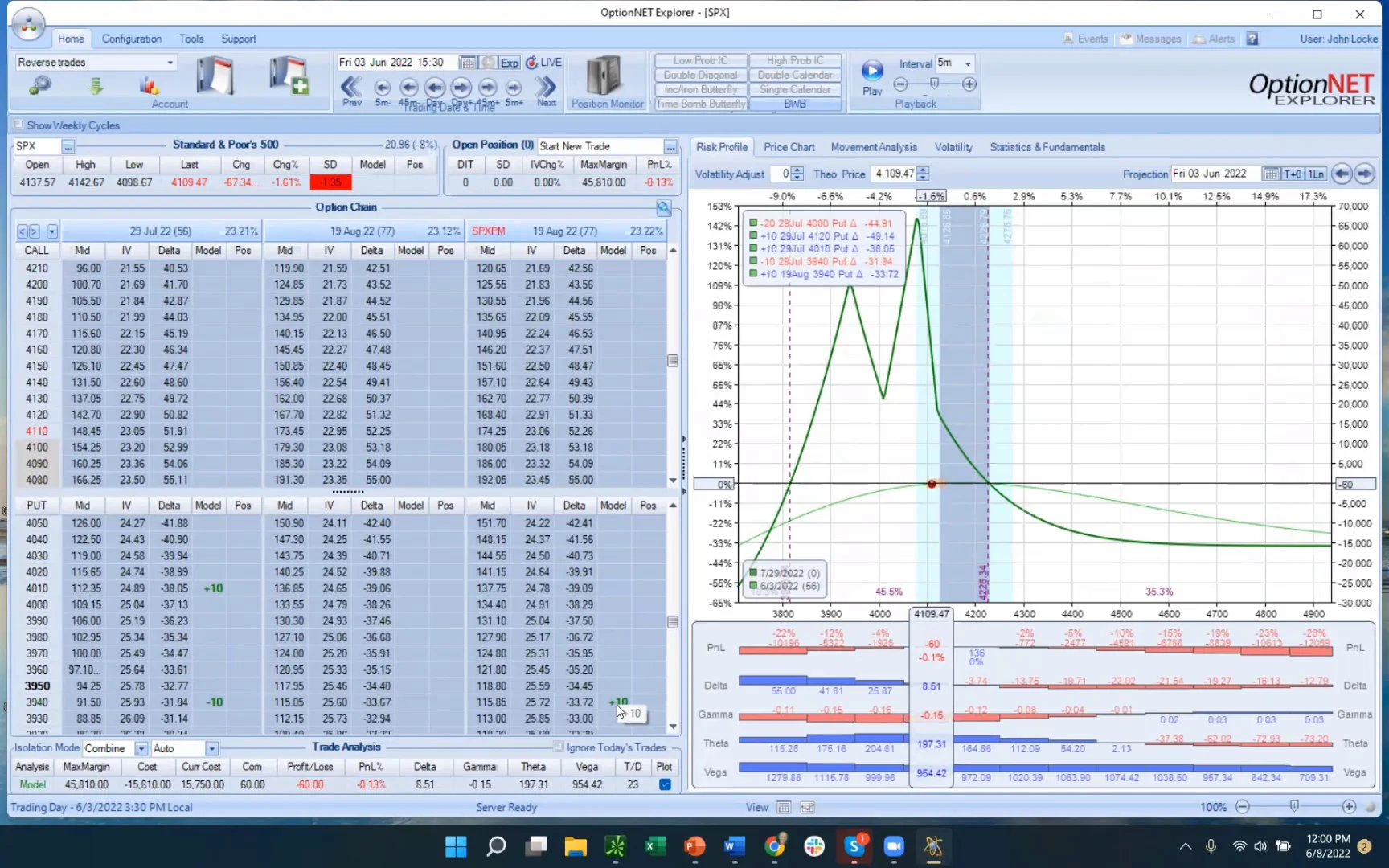Select the BWB strategy button
The image size is (1389, 868).
tap(795, 104)
